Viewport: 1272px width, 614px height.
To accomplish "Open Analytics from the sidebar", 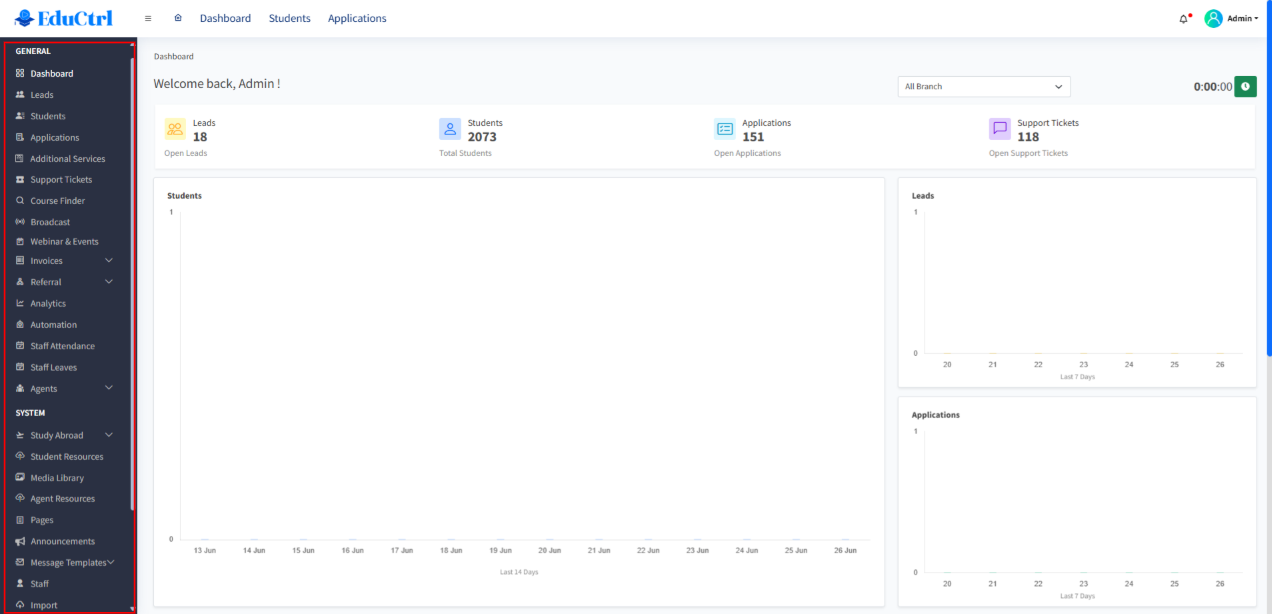I will 48,304.
